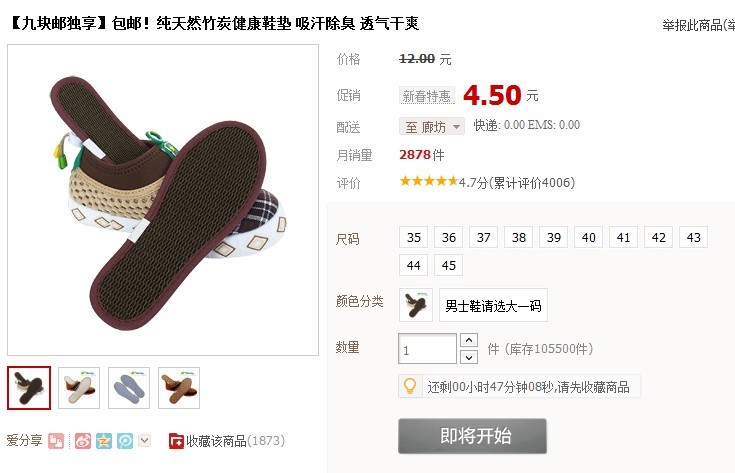The image size is (735, 473).
Task: Open 收藏该商品 favorite link
Action: (x=216, y=441)
